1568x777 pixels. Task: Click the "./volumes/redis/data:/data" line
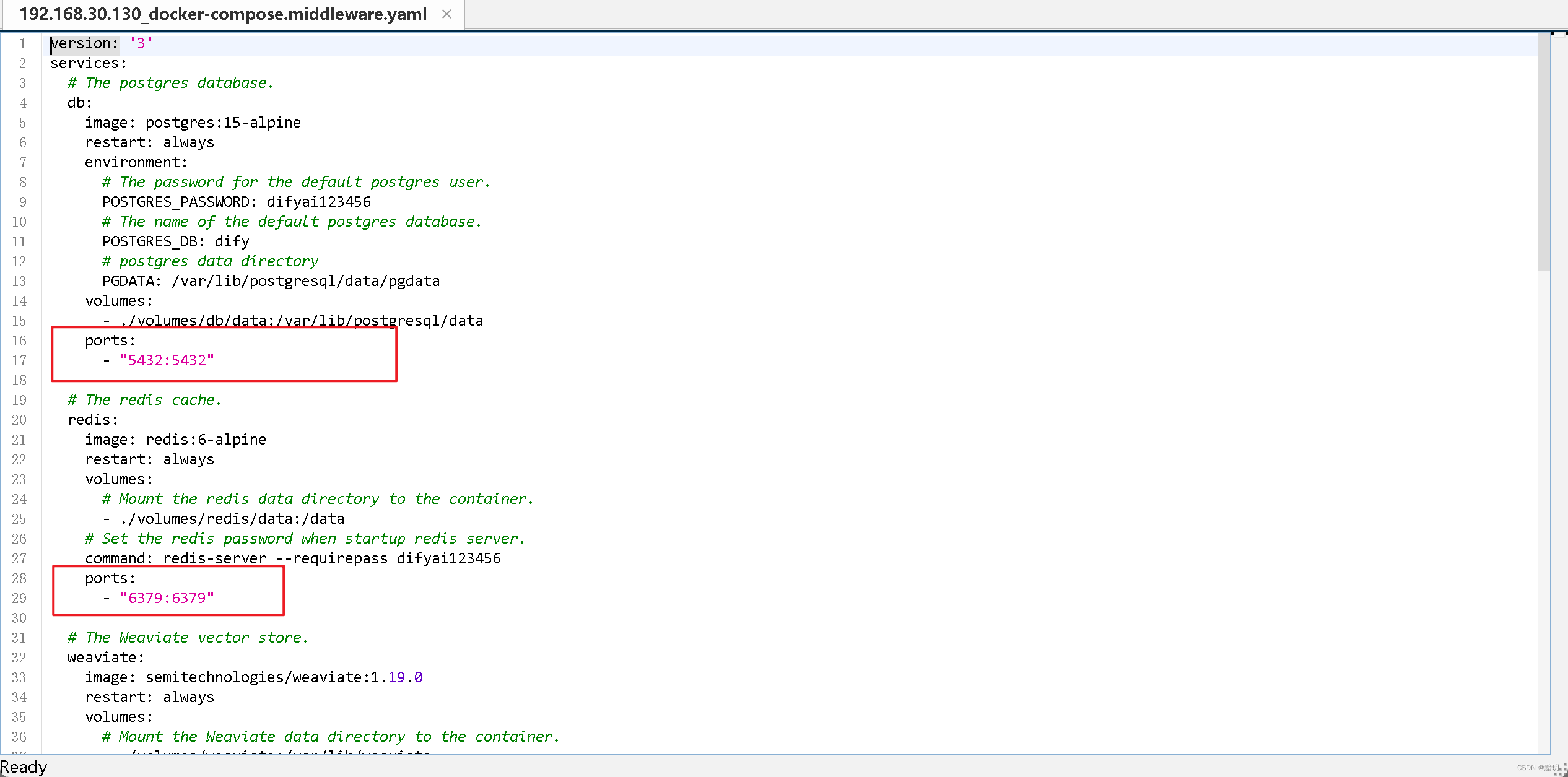pyautogui.click(x=224, y=519)
